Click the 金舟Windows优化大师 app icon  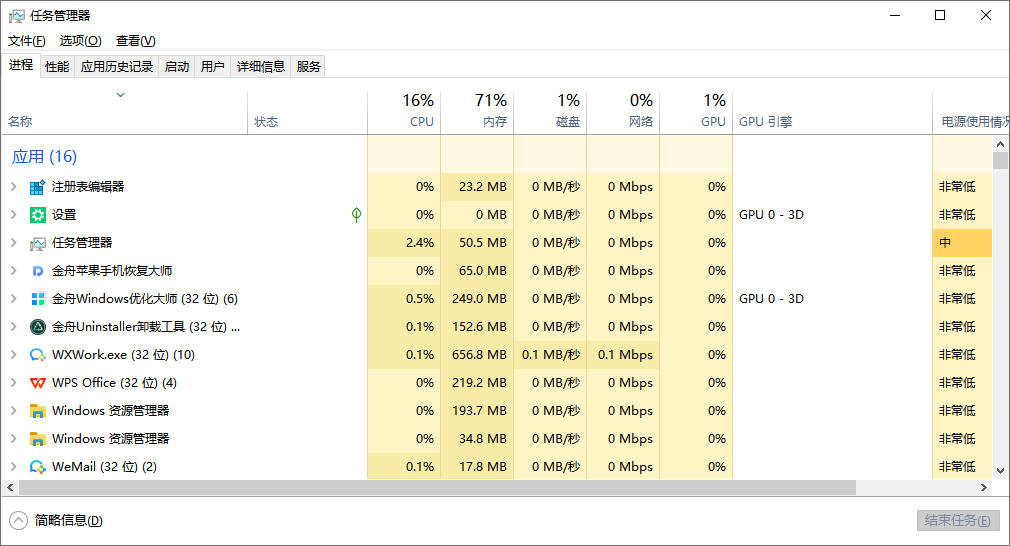click(37, 299)
